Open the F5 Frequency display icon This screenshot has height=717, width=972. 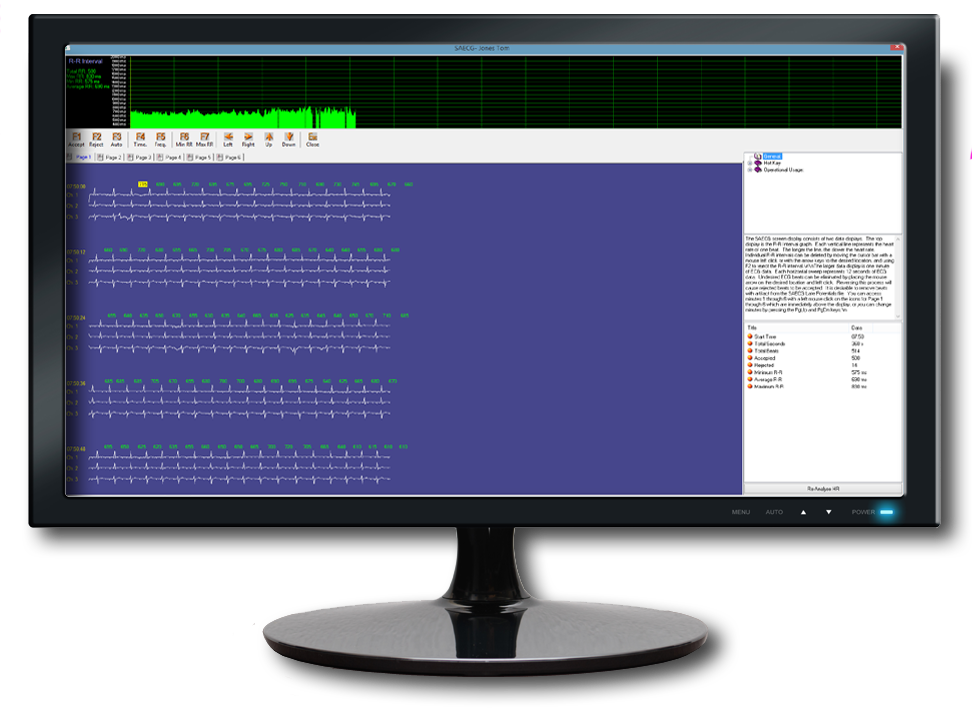(161, 137)
